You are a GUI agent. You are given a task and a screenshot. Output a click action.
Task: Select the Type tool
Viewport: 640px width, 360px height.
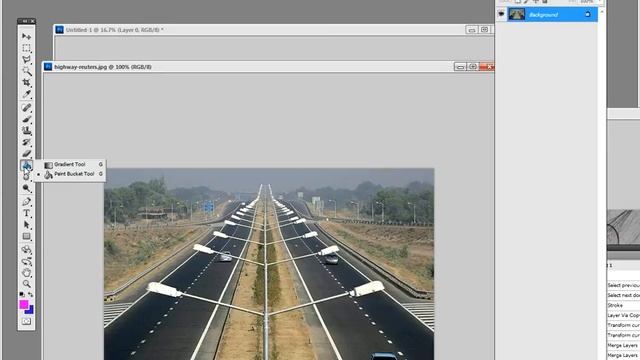pyautogui.click(x=27, y=213)
